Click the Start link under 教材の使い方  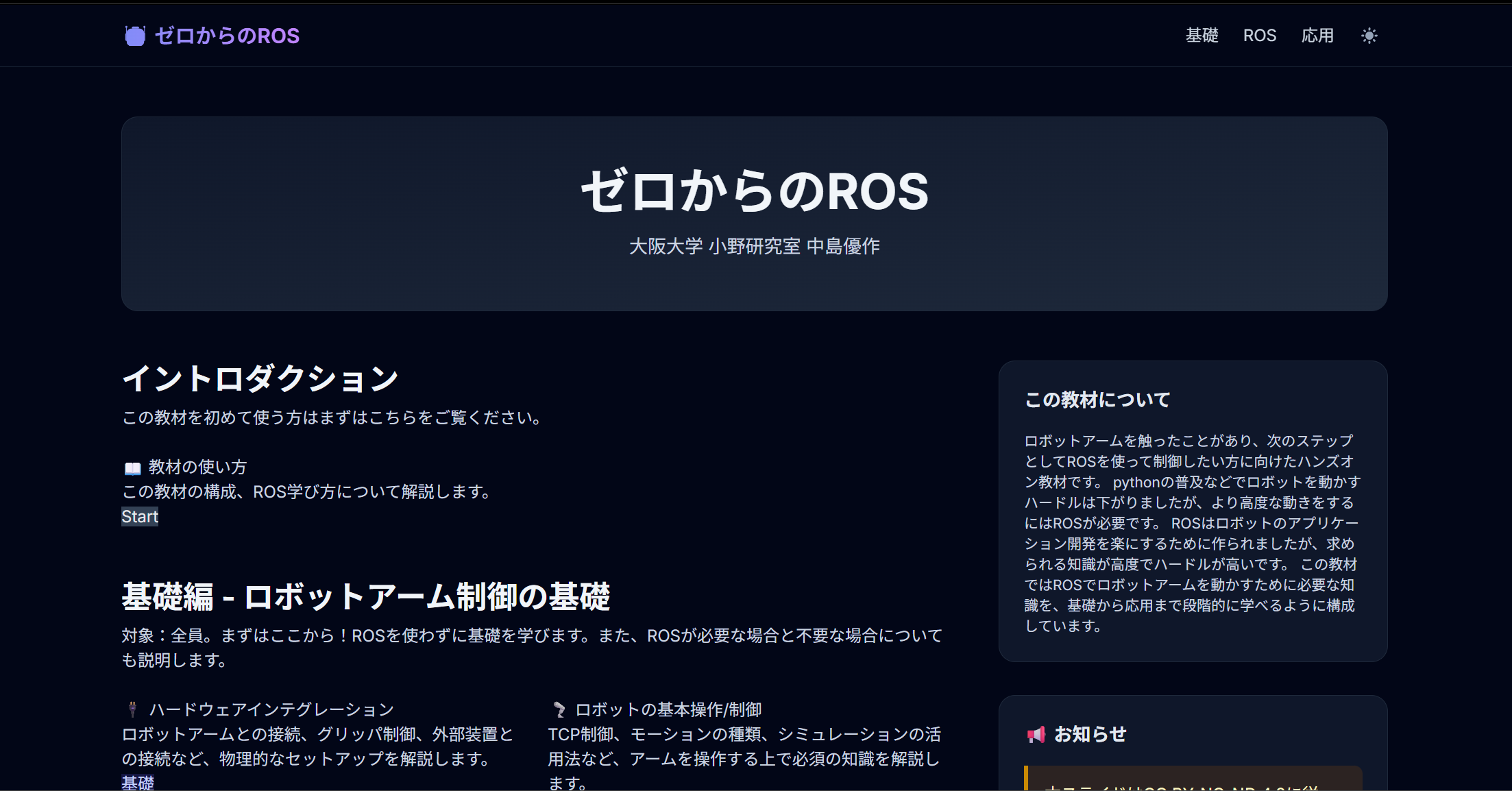point(139,517)
